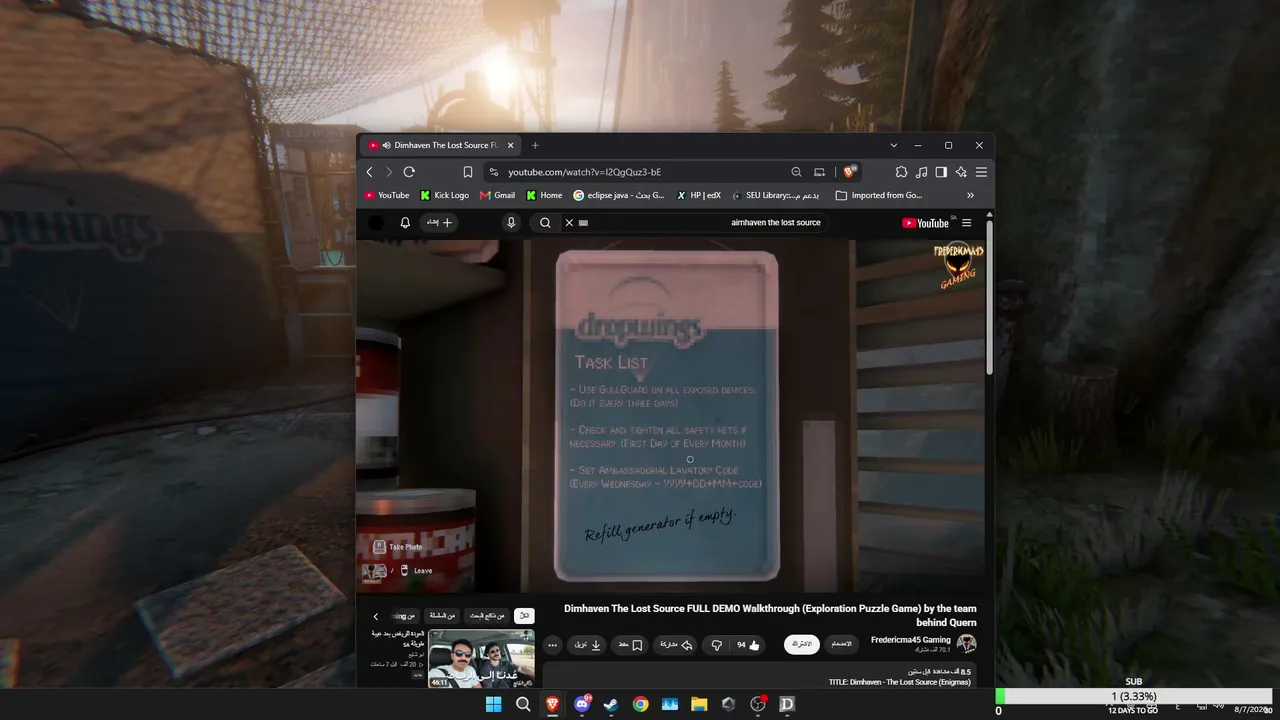Viewport: 1280px width, 720px height.
Task: Select the 'from search results' filter chip
Action: coord(486,616)
